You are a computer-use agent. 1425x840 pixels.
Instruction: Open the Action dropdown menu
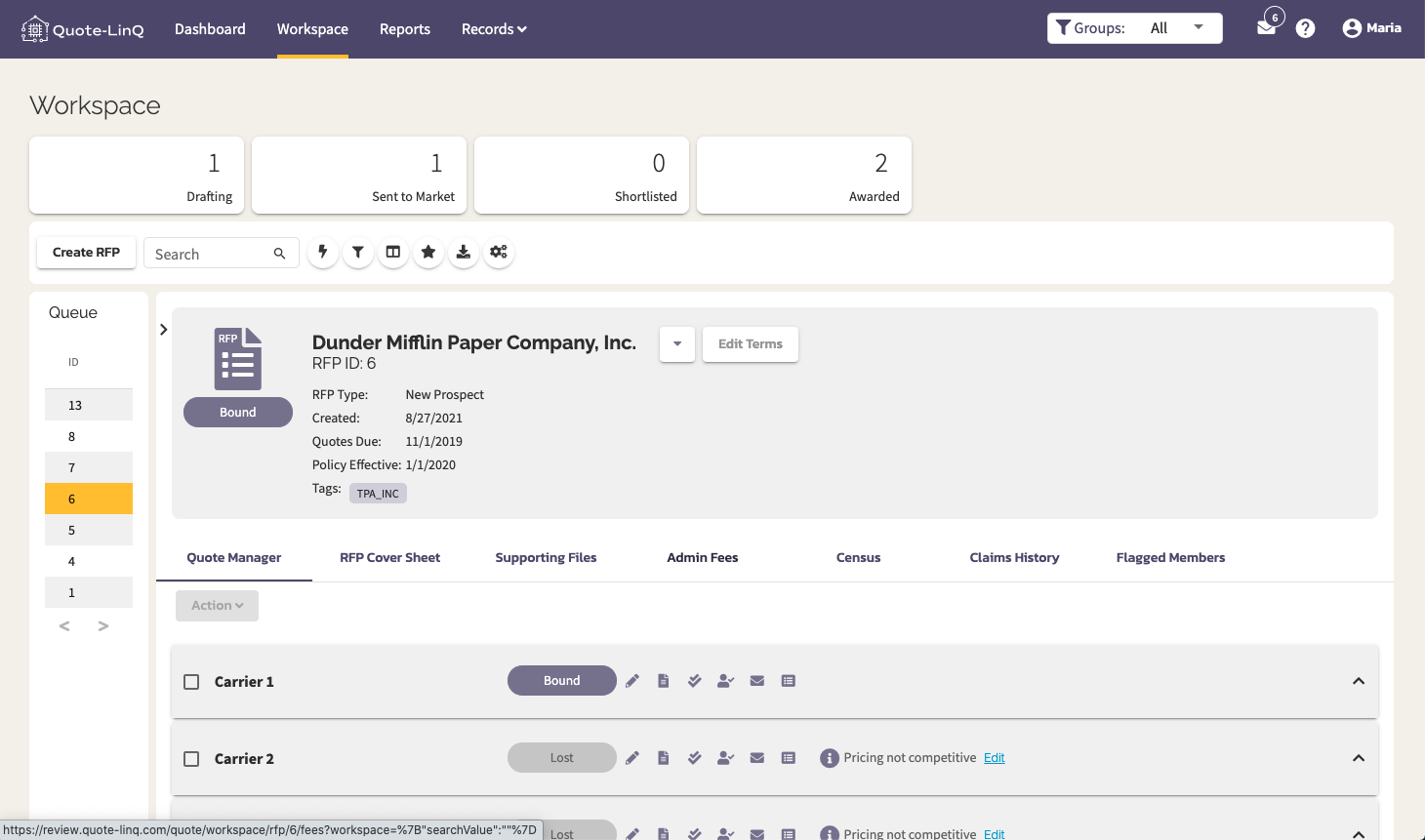217,605
